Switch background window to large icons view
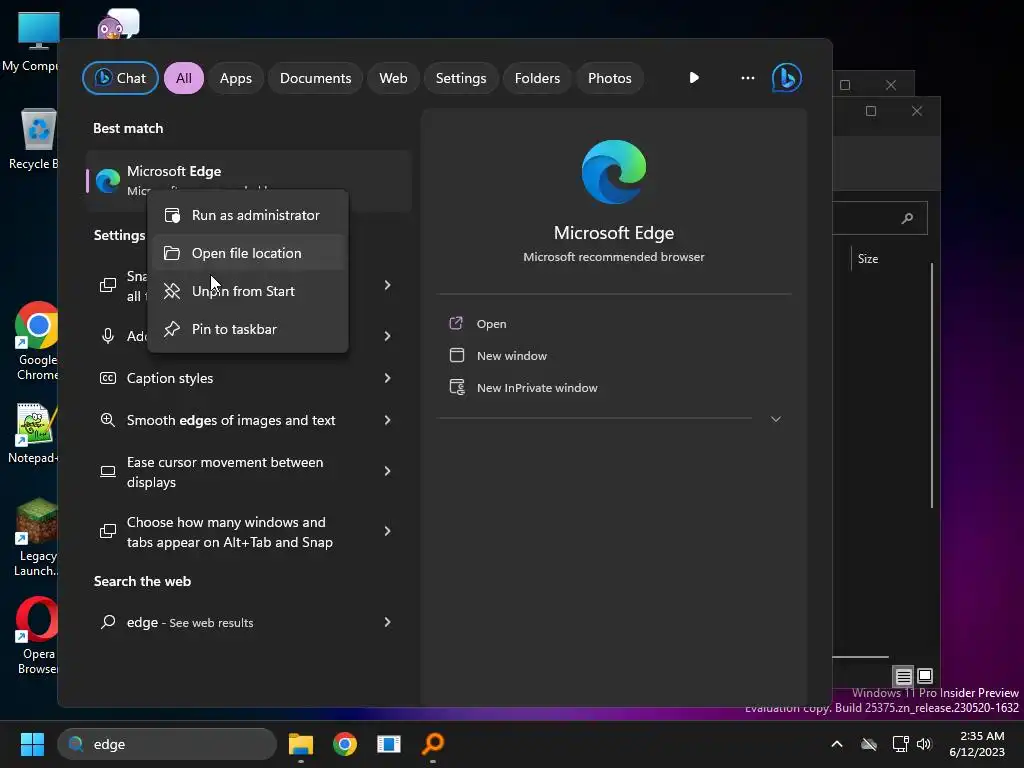The width and height of the screenshot is (1024, 768). pos(925,676)
